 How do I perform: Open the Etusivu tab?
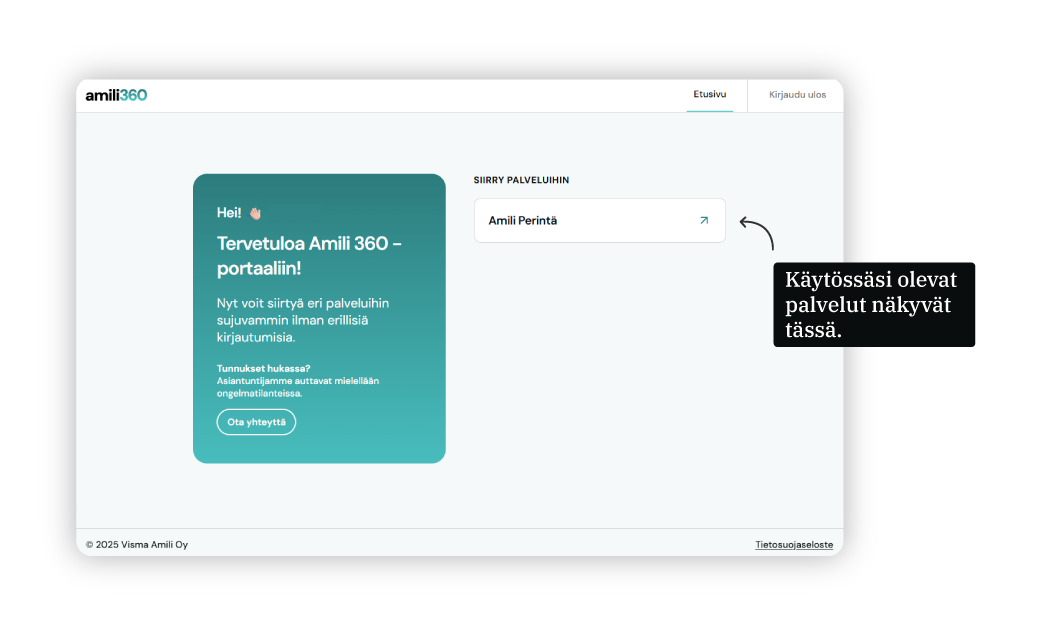tap(710, 94)
